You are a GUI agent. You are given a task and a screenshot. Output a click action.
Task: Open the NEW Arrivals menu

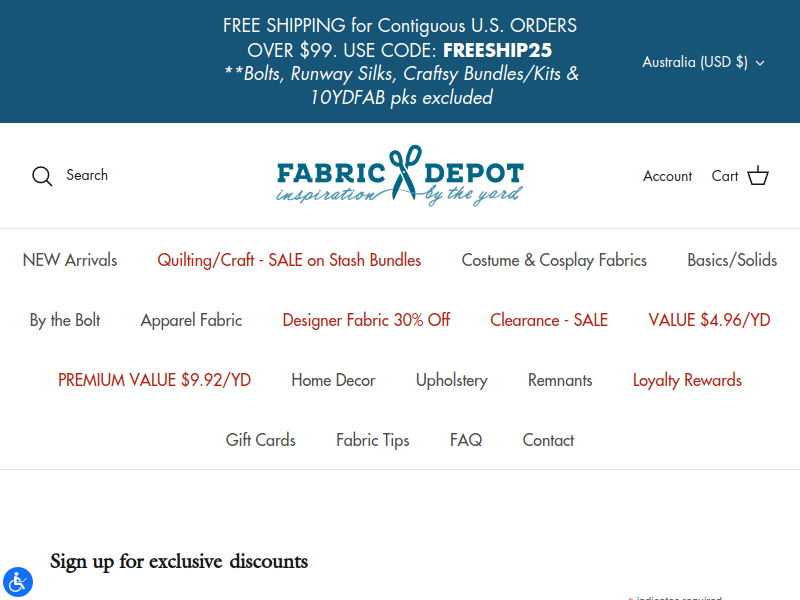70,260
